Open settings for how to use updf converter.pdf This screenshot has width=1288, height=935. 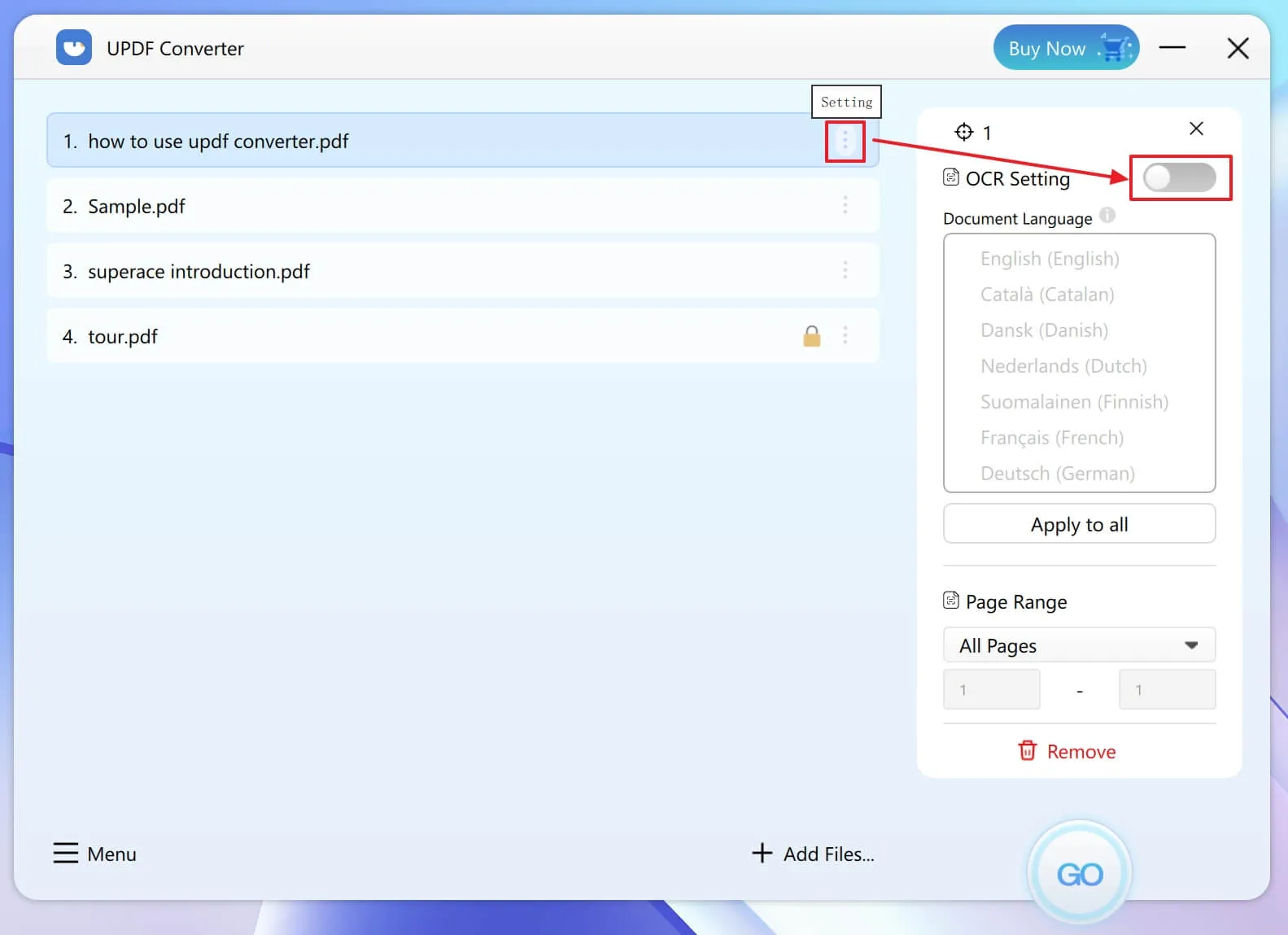coord(845,142)
